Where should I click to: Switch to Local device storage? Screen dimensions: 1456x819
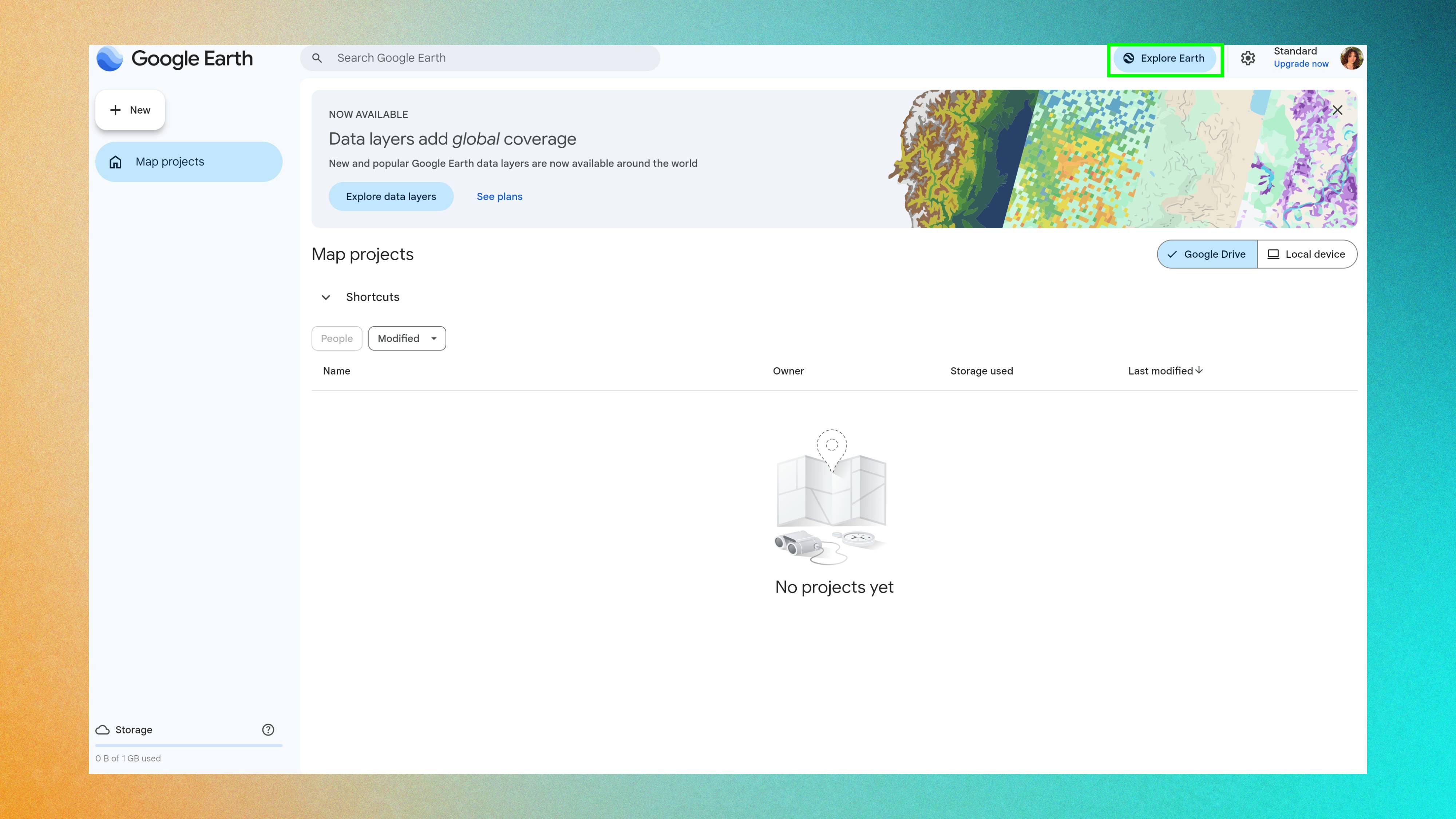pos(1307,254)
